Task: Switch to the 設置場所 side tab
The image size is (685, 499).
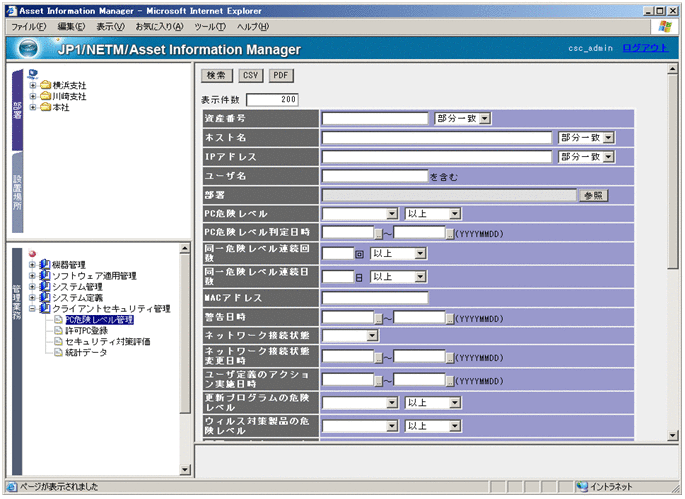Action: click(18, 190)
